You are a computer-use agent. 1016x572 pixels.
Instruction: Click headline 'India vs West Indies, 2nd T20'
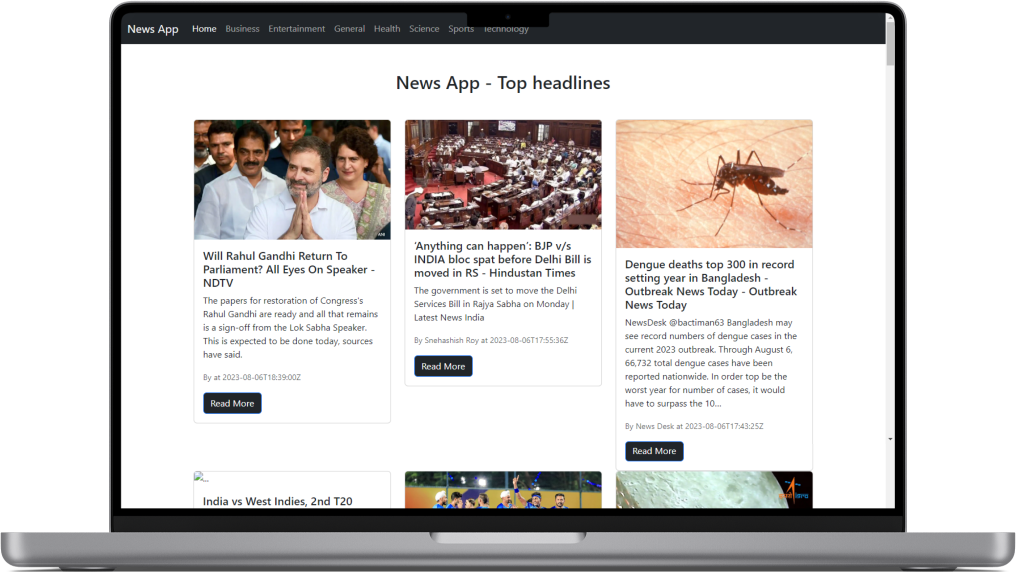point(277,501)
